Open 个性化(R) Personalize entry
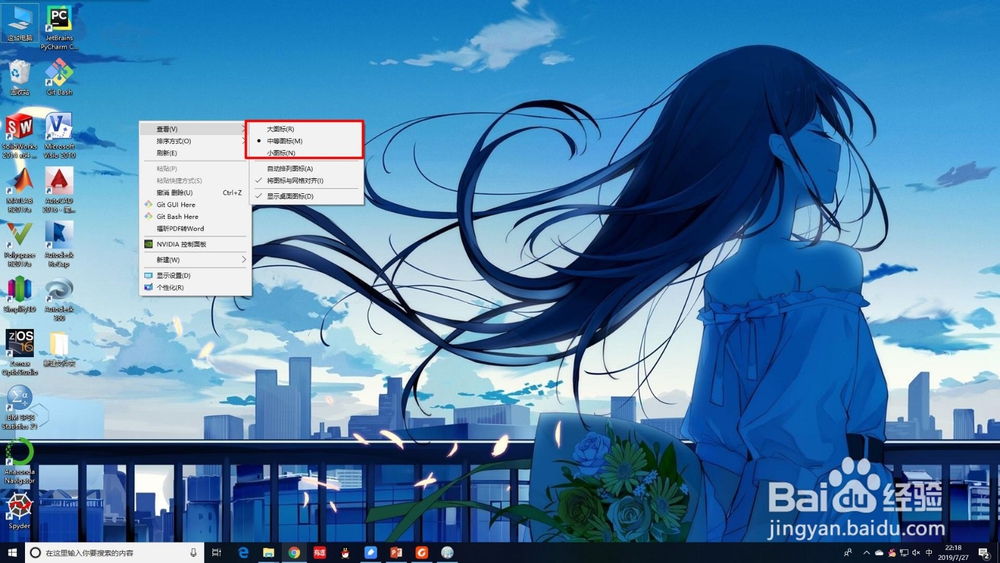 [x=195, y=288]
